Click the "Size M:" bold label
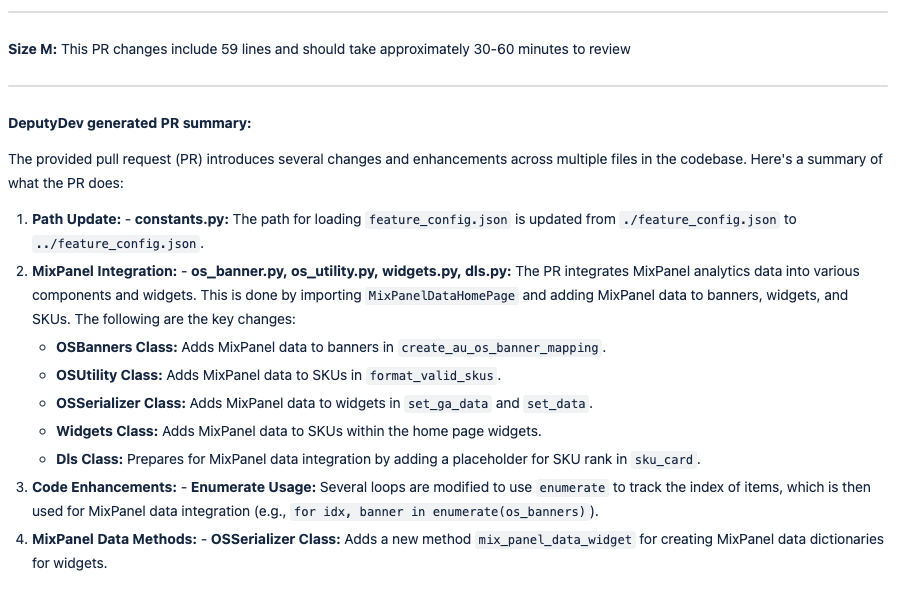899x589 pixels. (x=32, y=49)
